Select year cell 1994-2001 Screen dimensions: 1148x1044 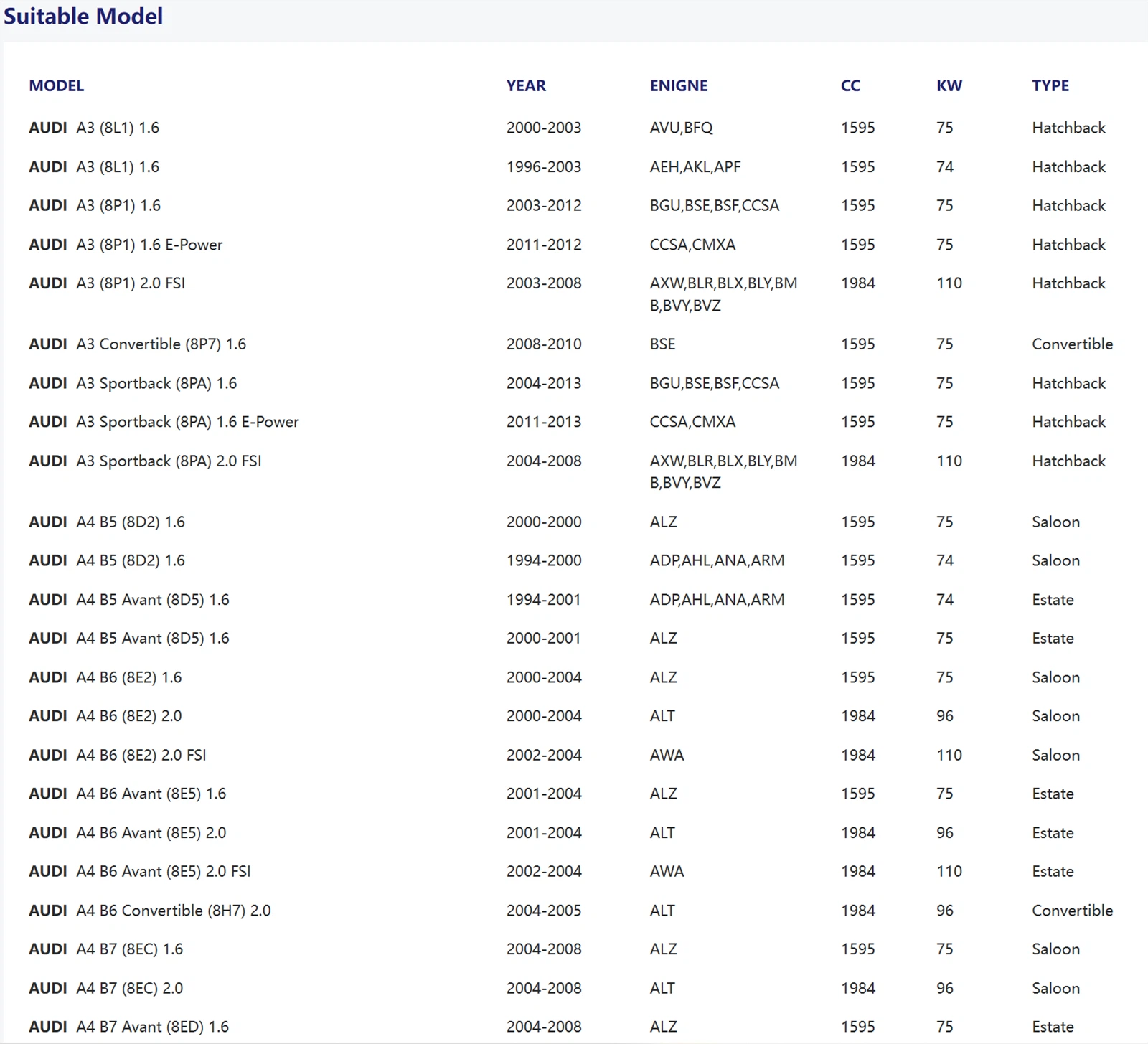point(543,599)
